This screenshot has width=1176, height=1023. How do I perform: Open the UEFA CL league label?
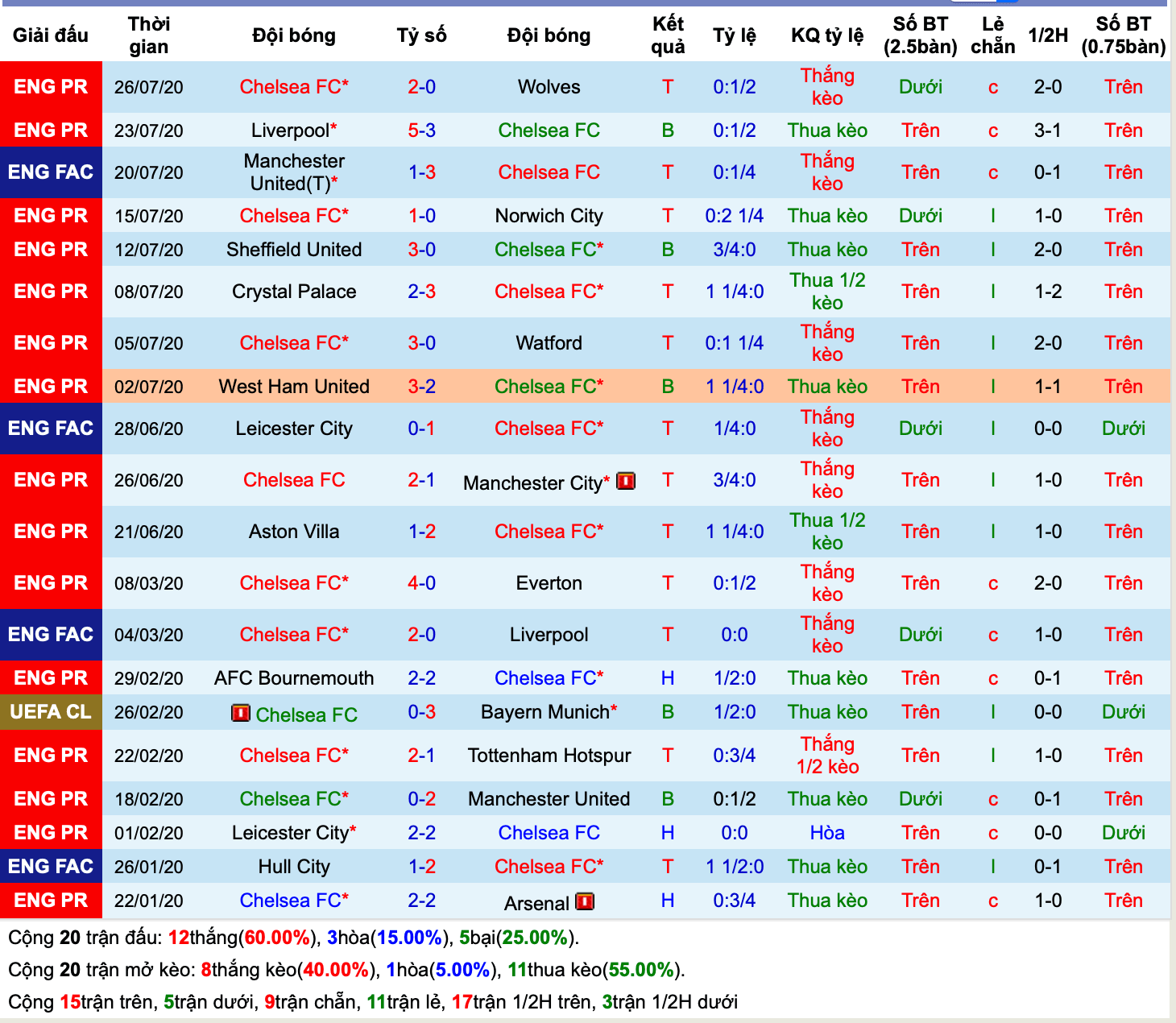pyautogui.click(x=51, y=712)
